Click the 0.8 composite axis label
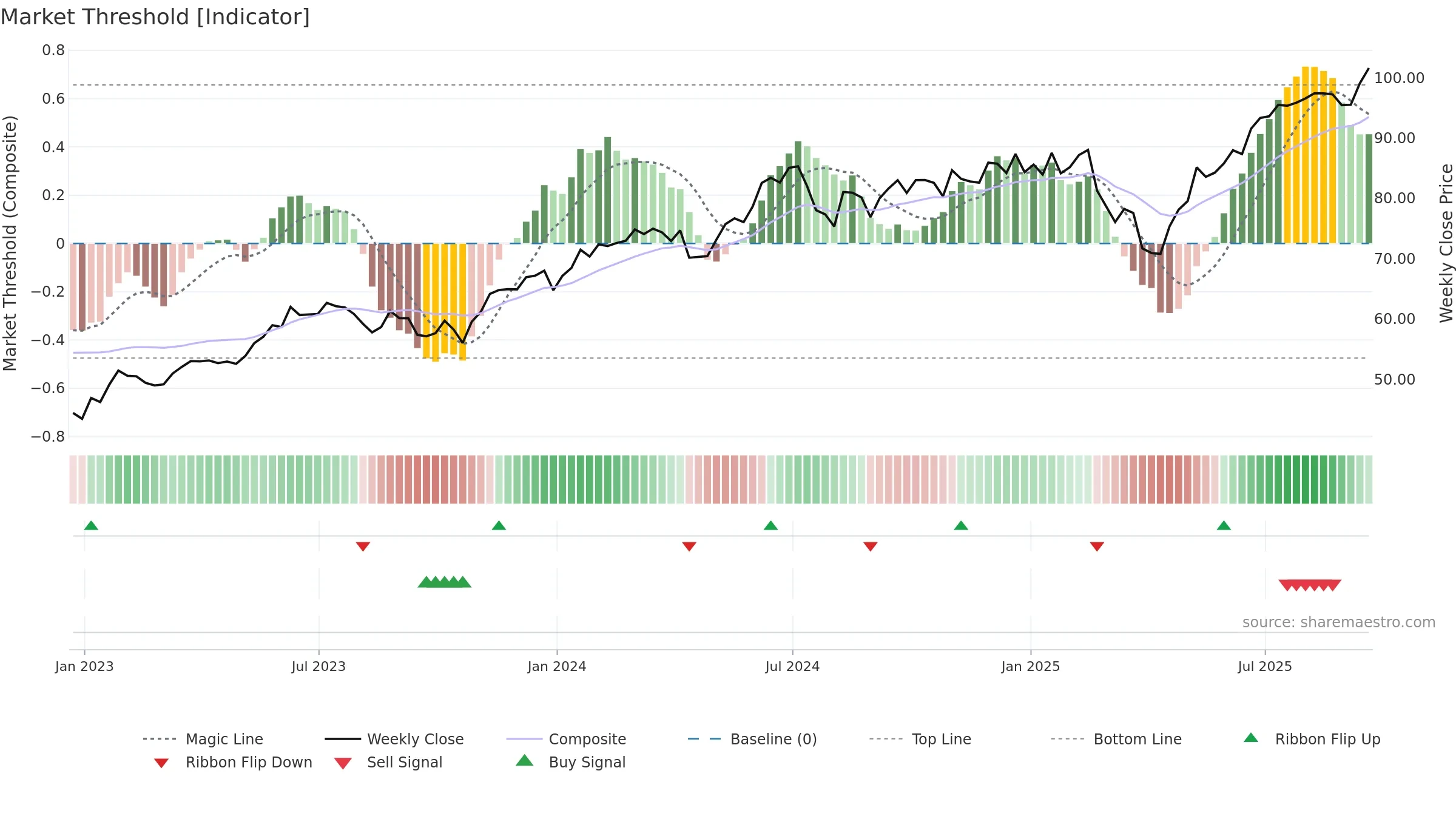The height and width of the screenshot is (819, 1456). tap(53, 50)
